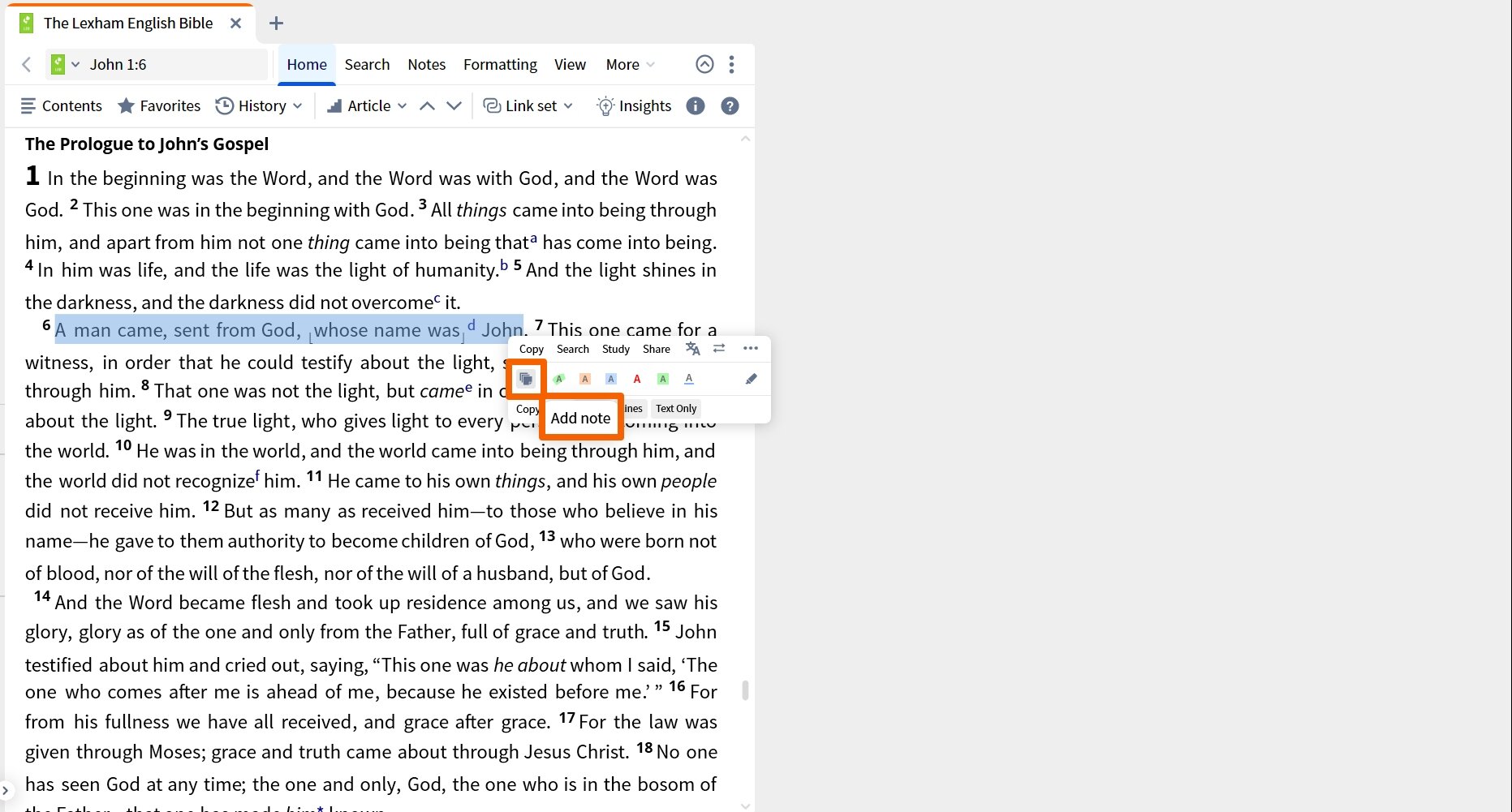Click the vertical scrollbar thumb
The height and width of the screenshot is (812, 1512).
click(745, 690)
